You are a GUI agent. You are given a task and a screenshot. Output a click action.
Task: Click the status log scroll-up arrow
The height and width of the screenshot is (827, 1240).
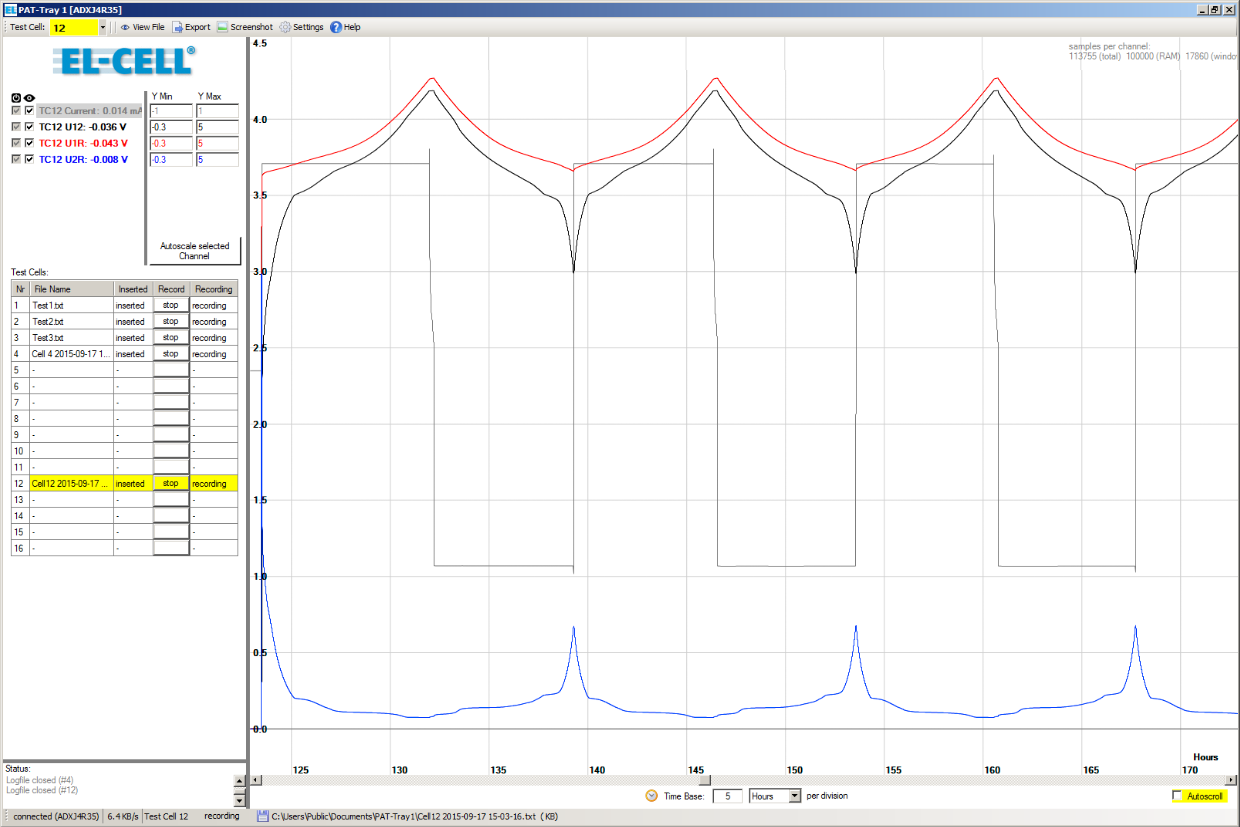click(239, 780)
